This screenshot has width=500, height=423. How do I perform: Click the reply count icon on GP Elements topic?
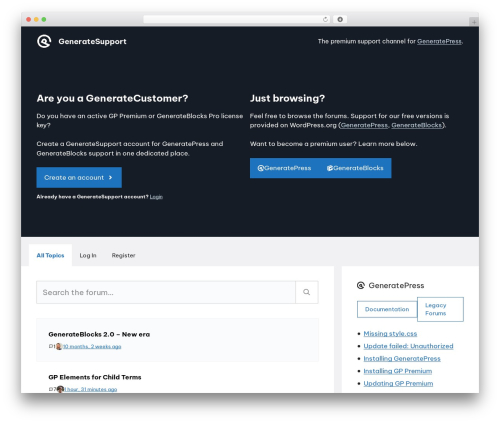click(52, 389)
